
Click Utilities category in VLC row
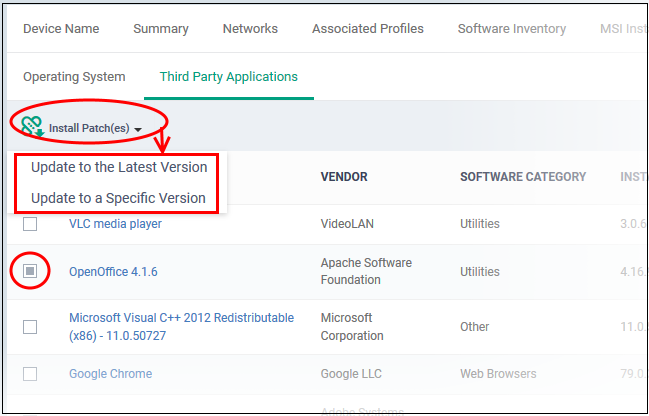point(480,224)
